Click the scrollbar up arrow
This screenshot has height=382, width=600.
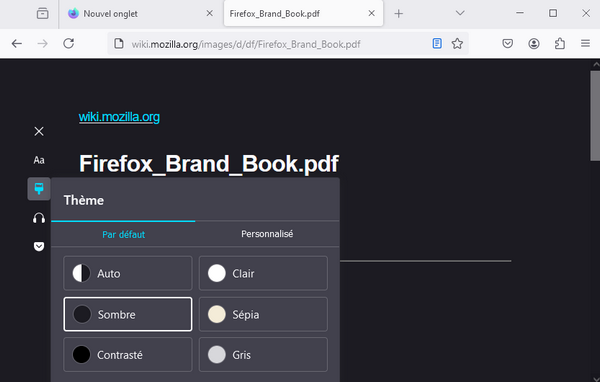(595, 65)
